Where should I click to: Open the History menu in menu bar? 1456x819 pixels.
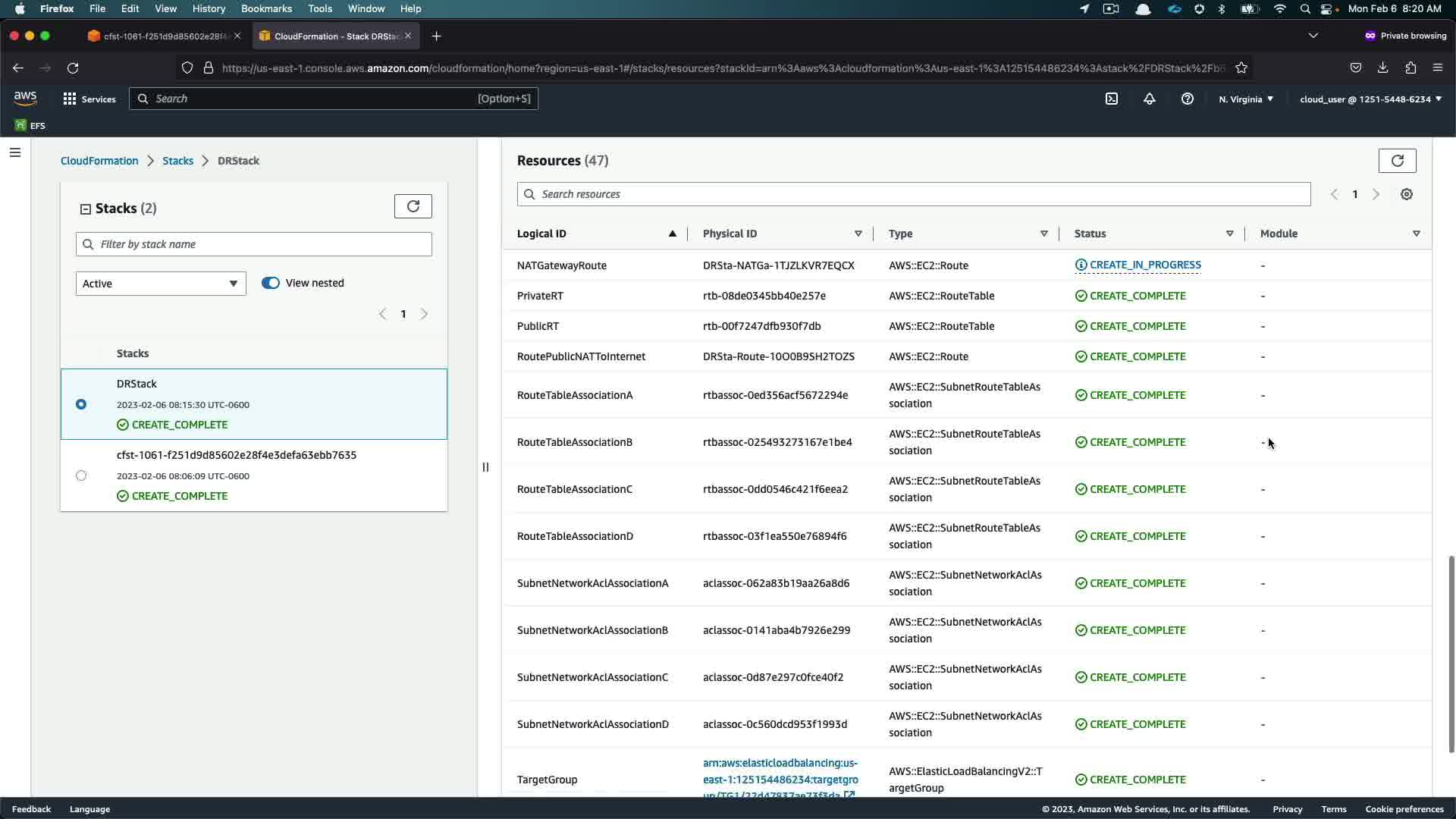point(209,8)
